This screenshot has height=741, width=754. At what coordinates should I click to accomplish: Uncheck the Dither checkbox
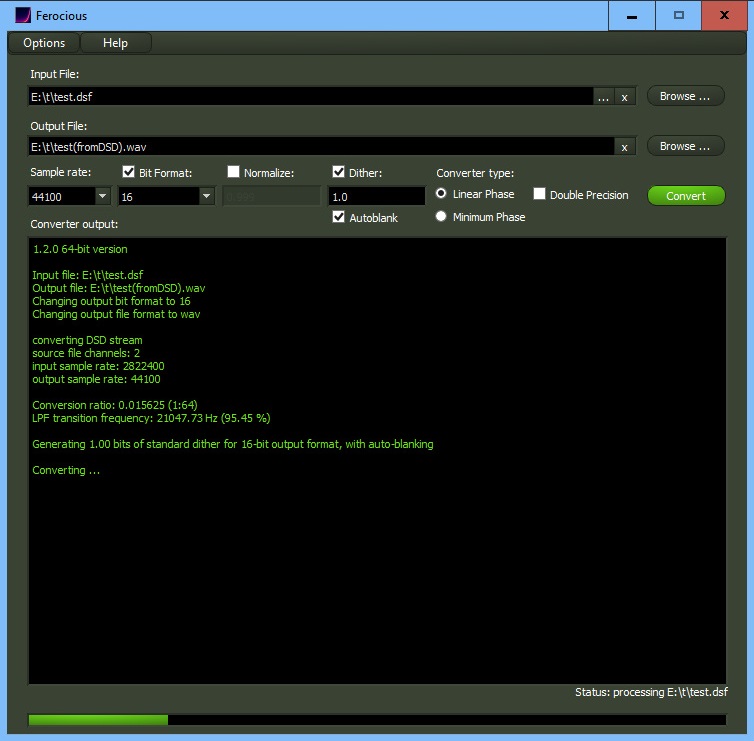point(339,172)
